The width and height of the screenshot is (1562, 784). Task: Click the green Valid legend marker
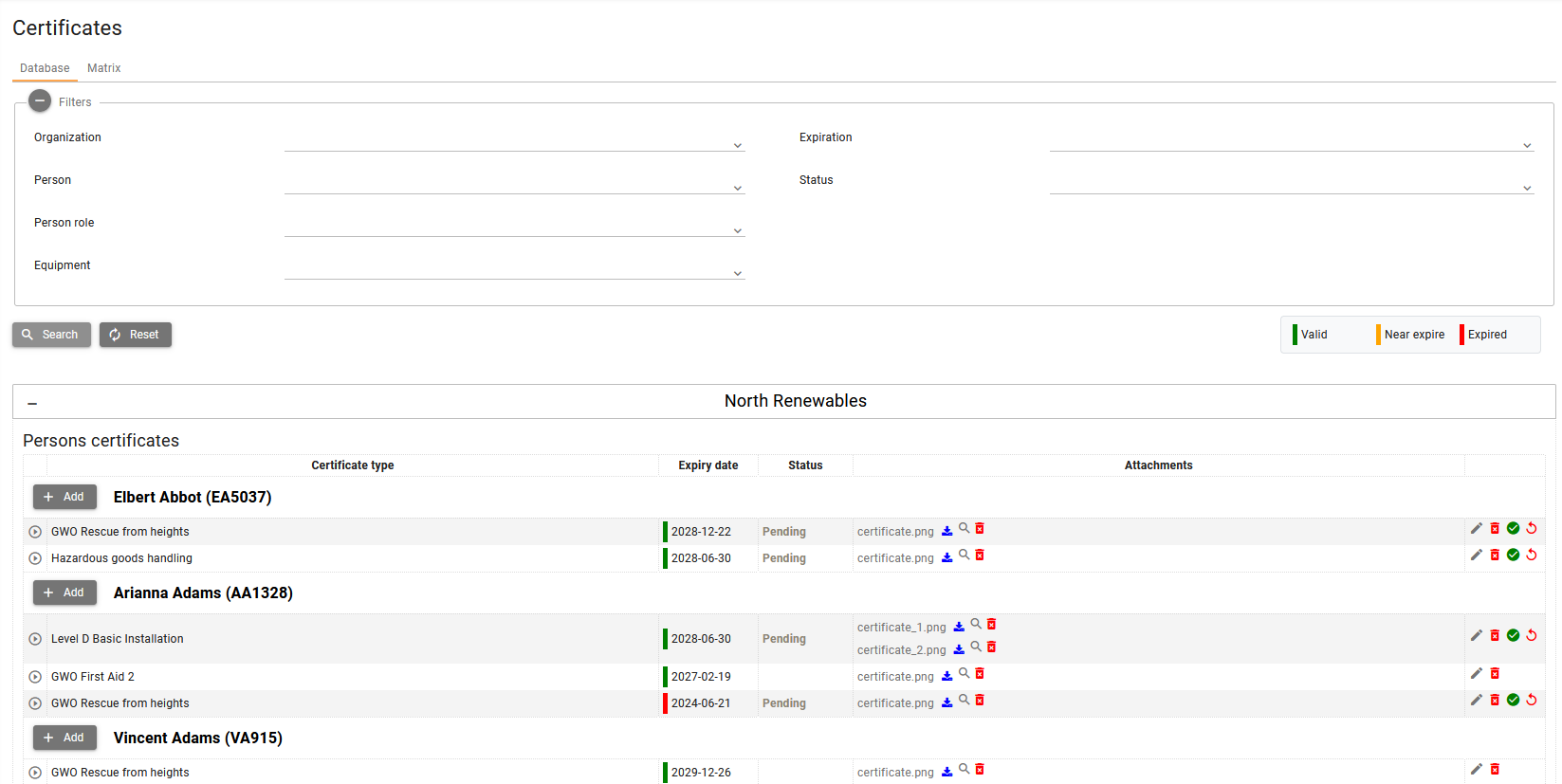[1295, 335]
